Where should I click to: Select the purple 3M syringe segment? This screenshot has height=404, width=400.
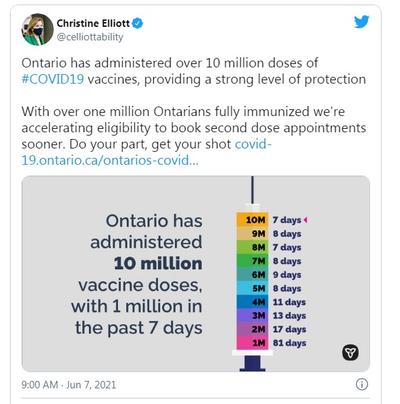[x=252, y=316]
